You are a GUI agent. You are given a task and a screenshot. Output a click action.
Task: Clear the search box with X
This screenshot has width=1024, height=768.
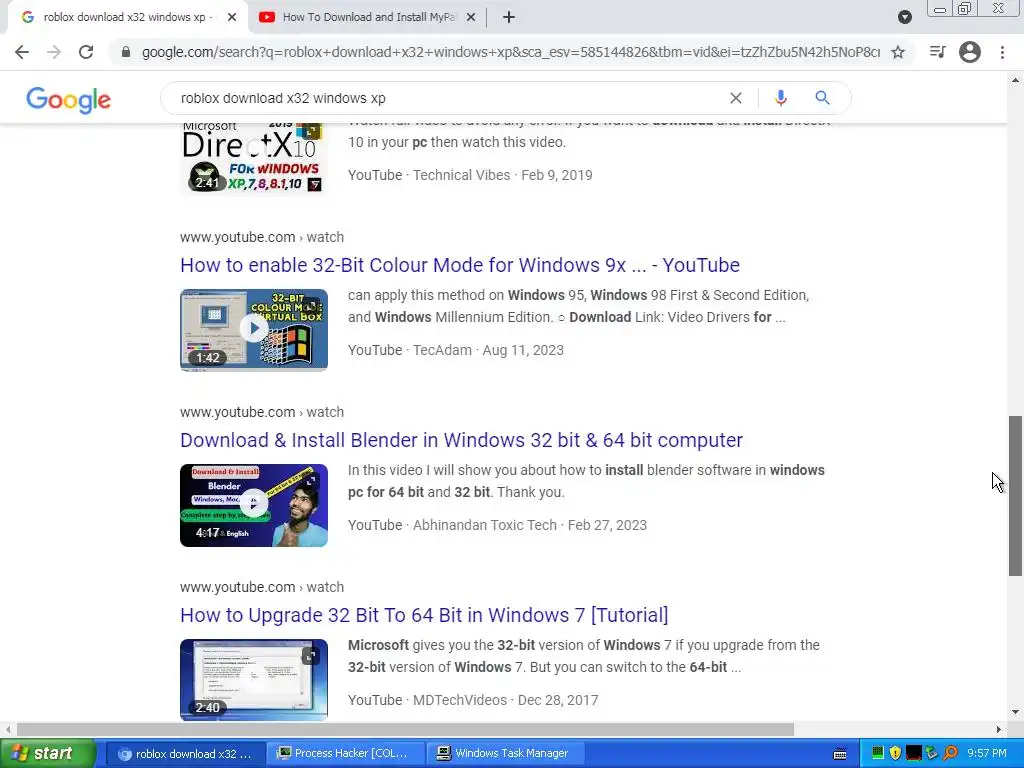[x=735, y=98]
